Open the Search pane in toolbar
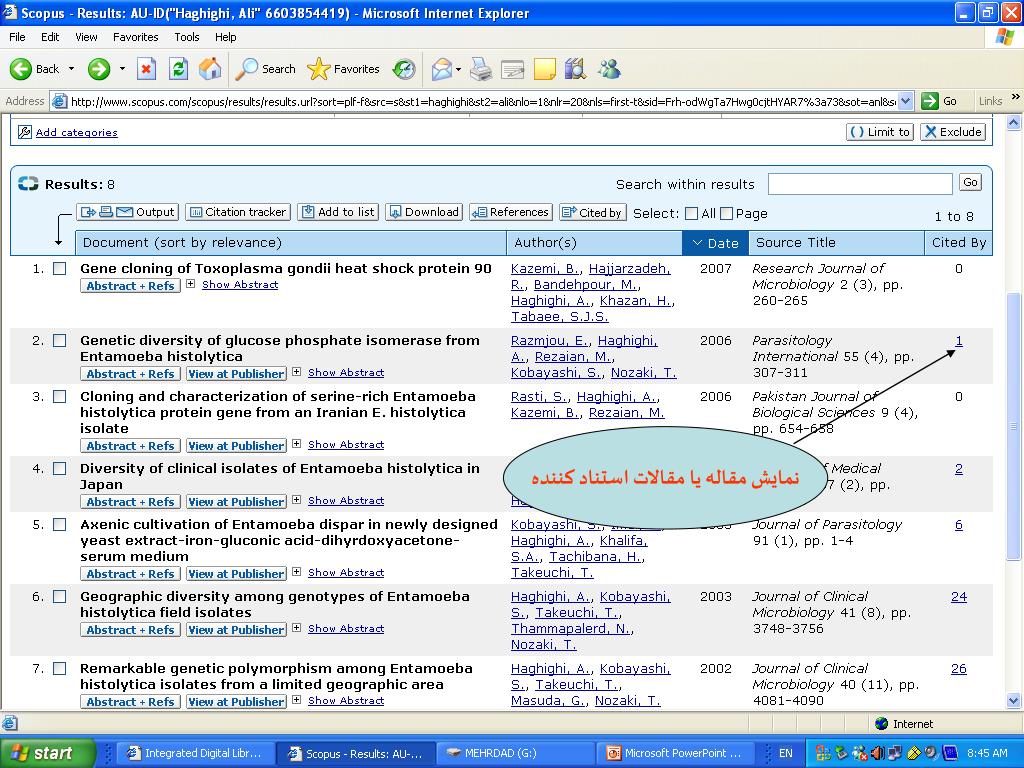This screenshot has width=1024, height=768. [266, 69]
